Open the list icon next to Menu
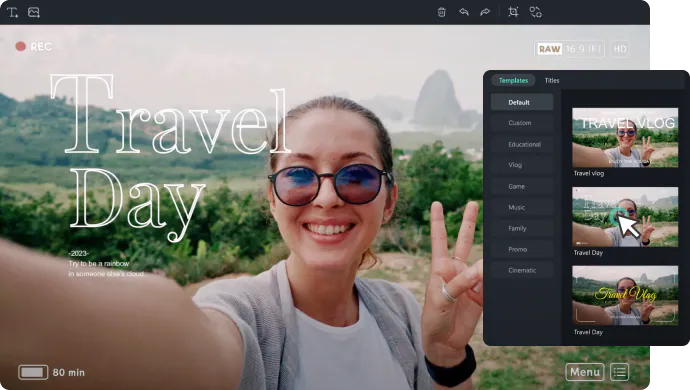The image size is (690, 390). click(620, 372)
